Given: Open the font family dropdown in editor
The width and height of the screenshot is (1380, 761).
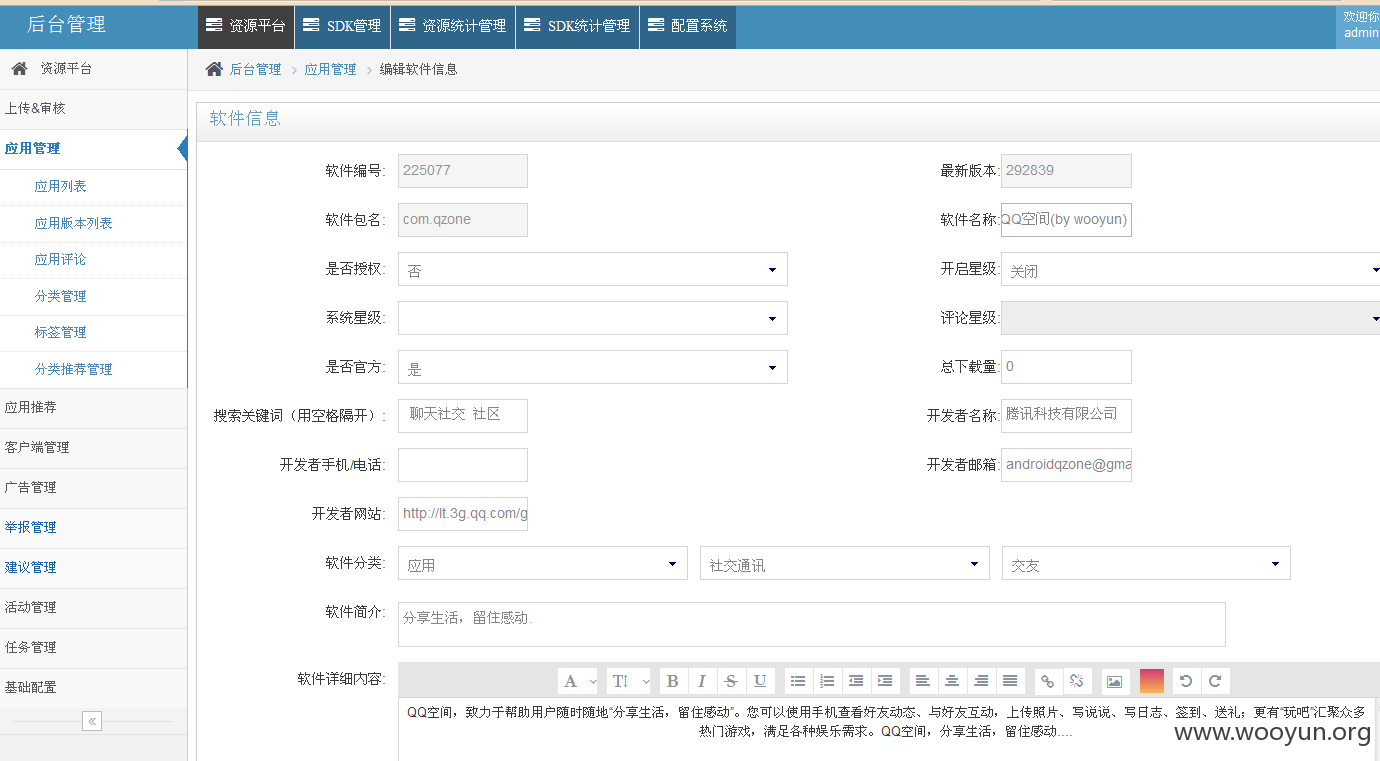Looking at the screenshot, I should pos(578,681).
